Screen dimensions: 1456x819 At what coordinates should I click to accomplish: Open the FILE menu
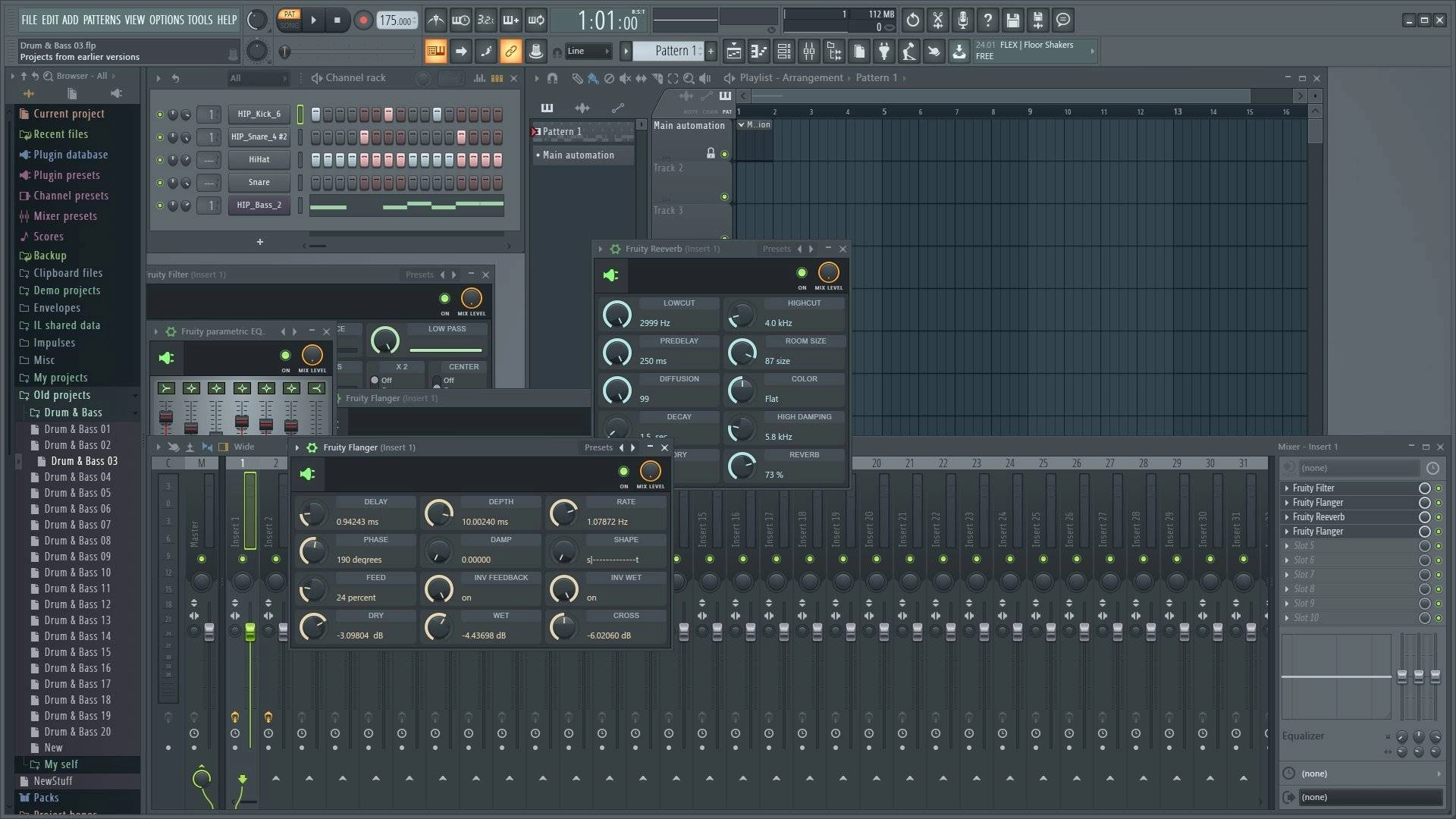coord(29,20)
